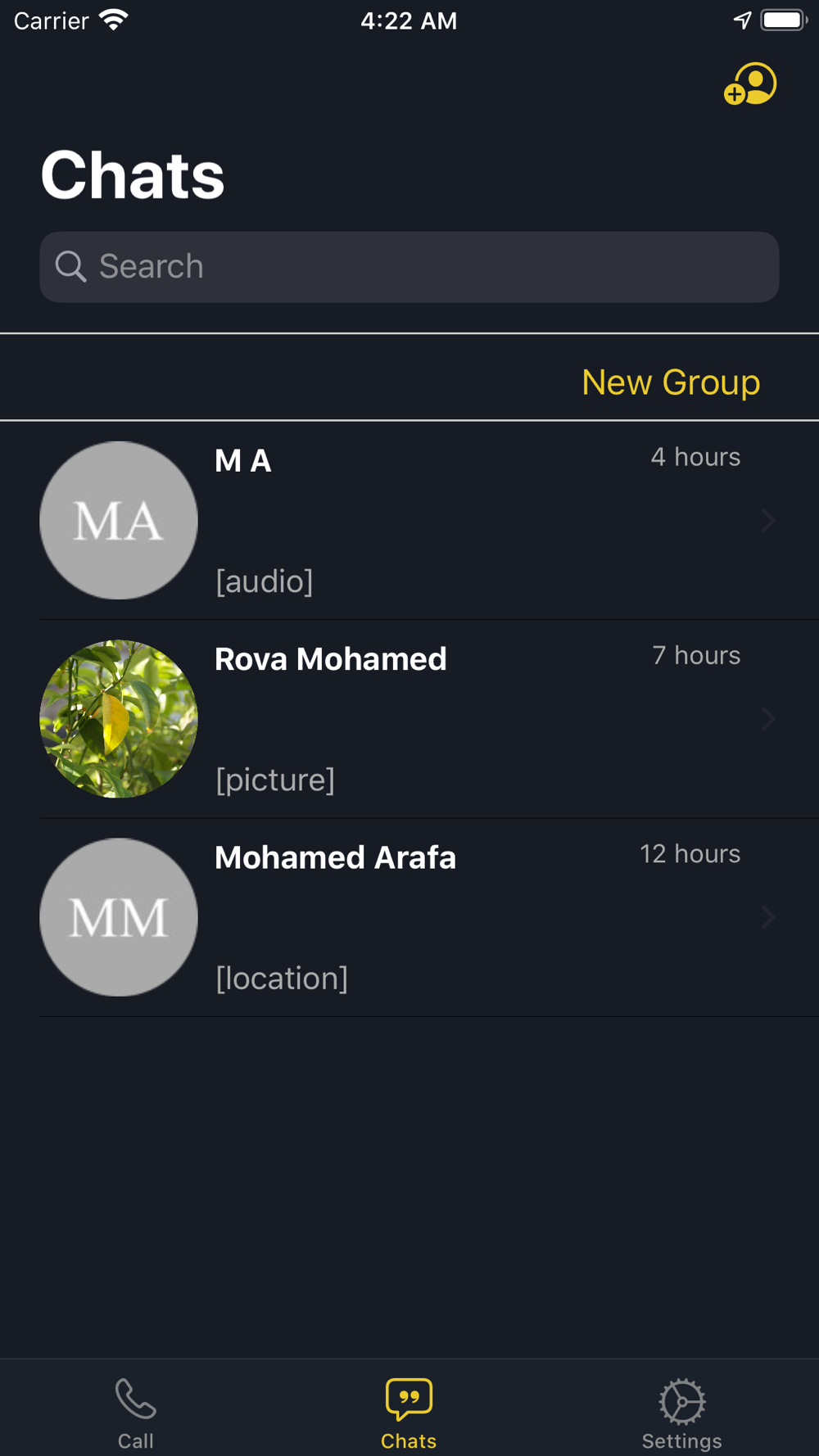Focus the Search chats field

pyautogui.click(x=409, y=267)
